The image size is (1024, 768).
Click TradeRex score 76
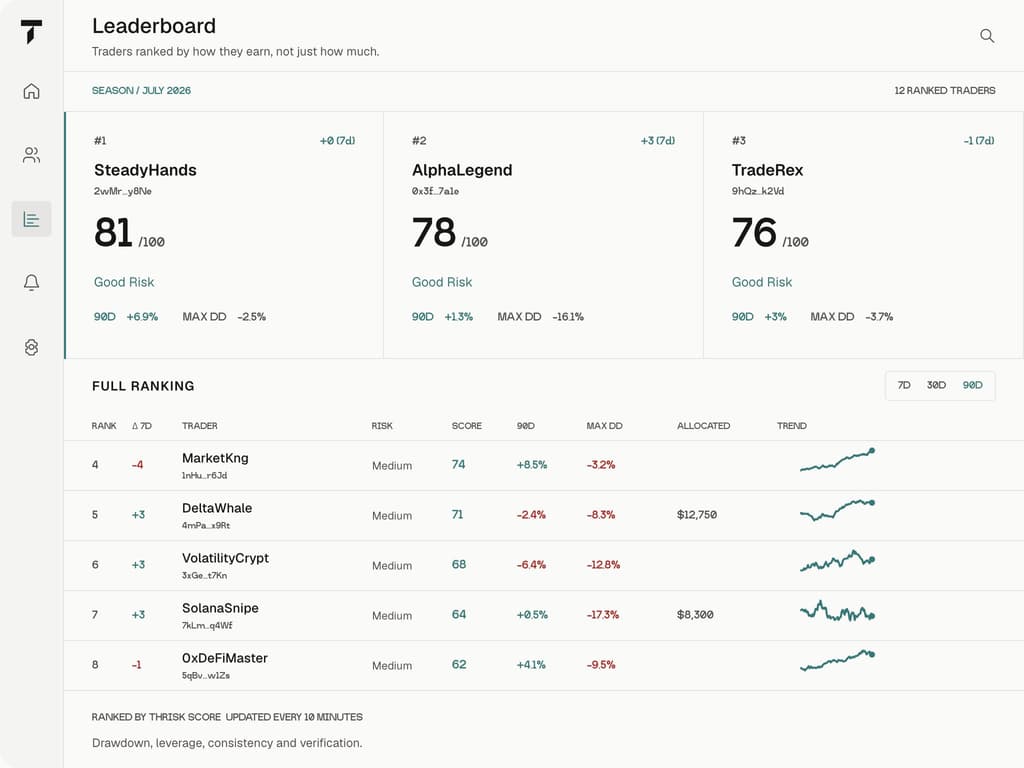754,233
